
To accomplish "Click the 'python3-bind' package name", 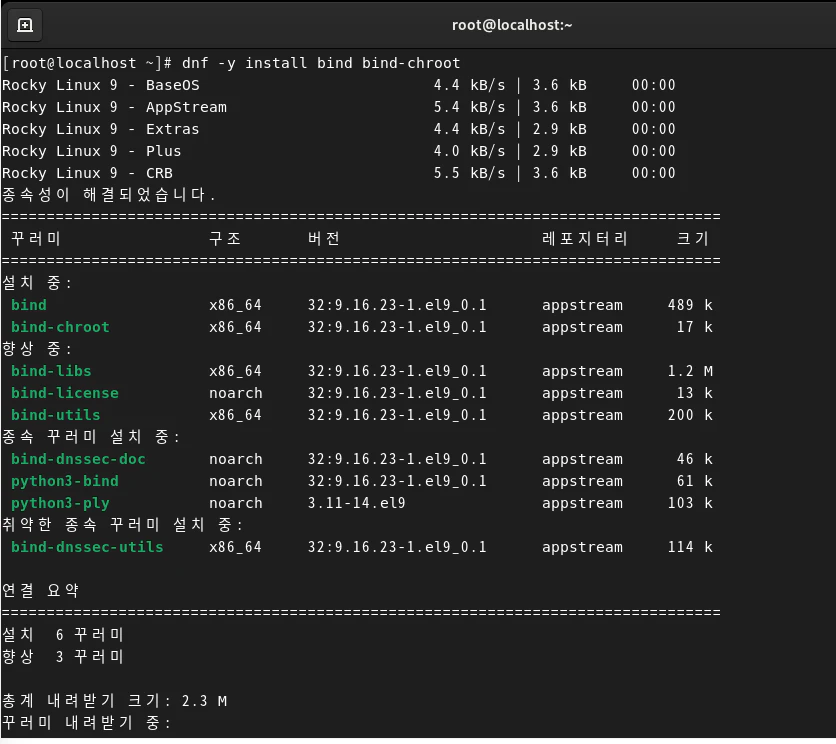I will pos(65,481).
